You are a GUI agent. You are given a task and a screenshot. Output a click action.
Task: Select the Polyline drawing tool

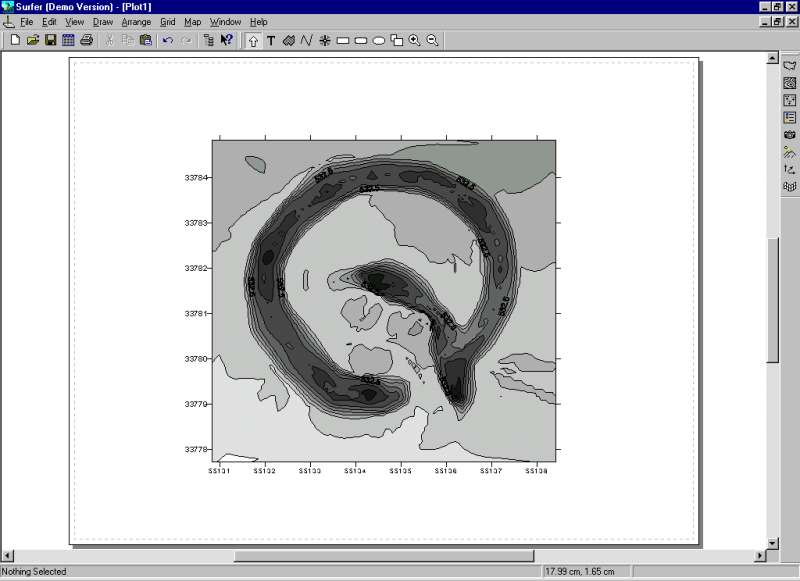click(x=306, y=40)
